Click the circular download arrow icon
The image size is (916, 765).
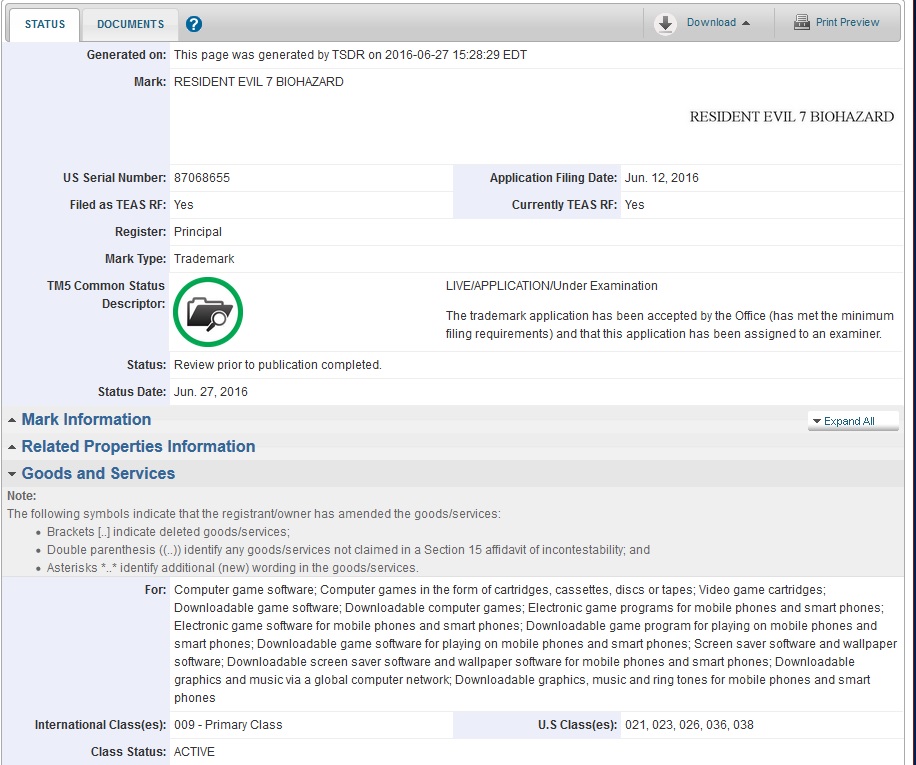point(665,24)
